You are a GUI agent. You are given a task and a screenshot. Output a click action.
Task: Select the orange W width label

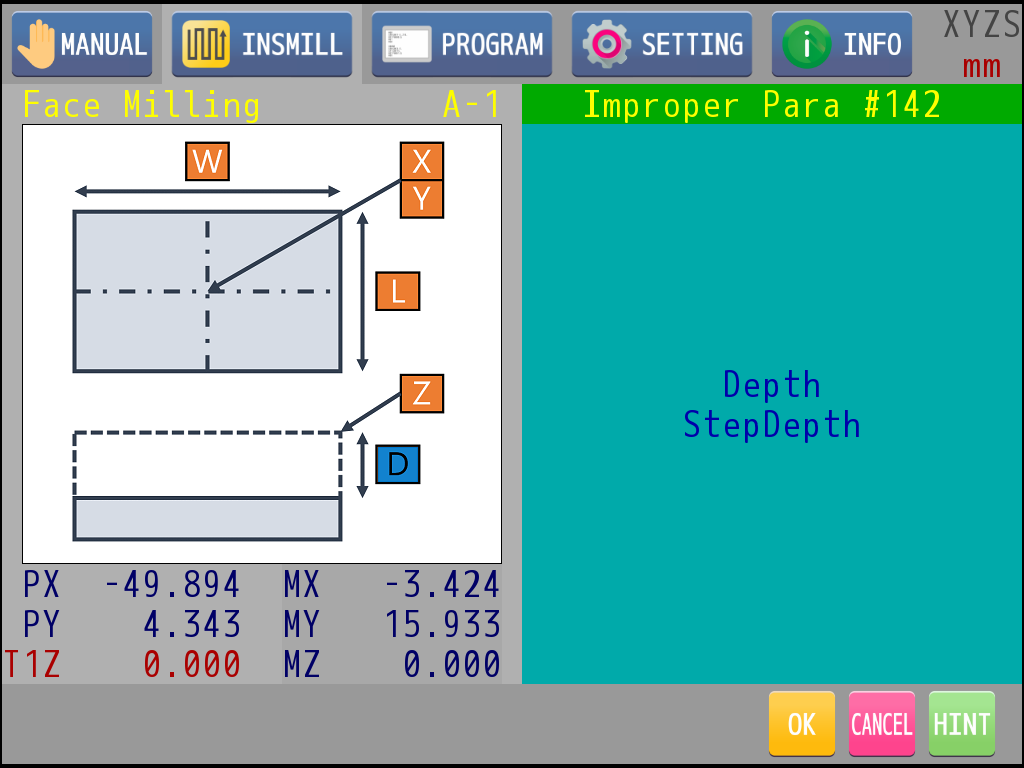click(207, 161)
